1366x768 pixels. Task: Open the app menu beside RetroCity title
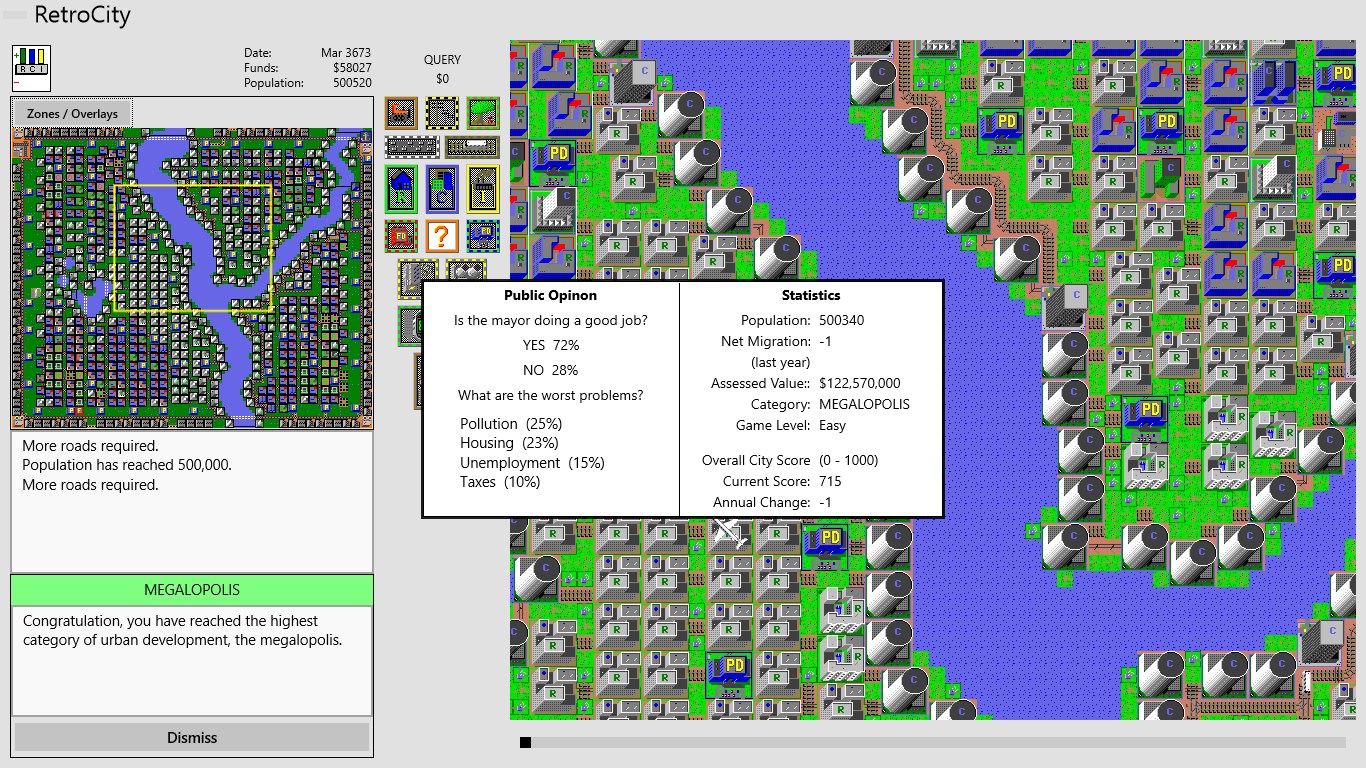click(x=15, y=16)
